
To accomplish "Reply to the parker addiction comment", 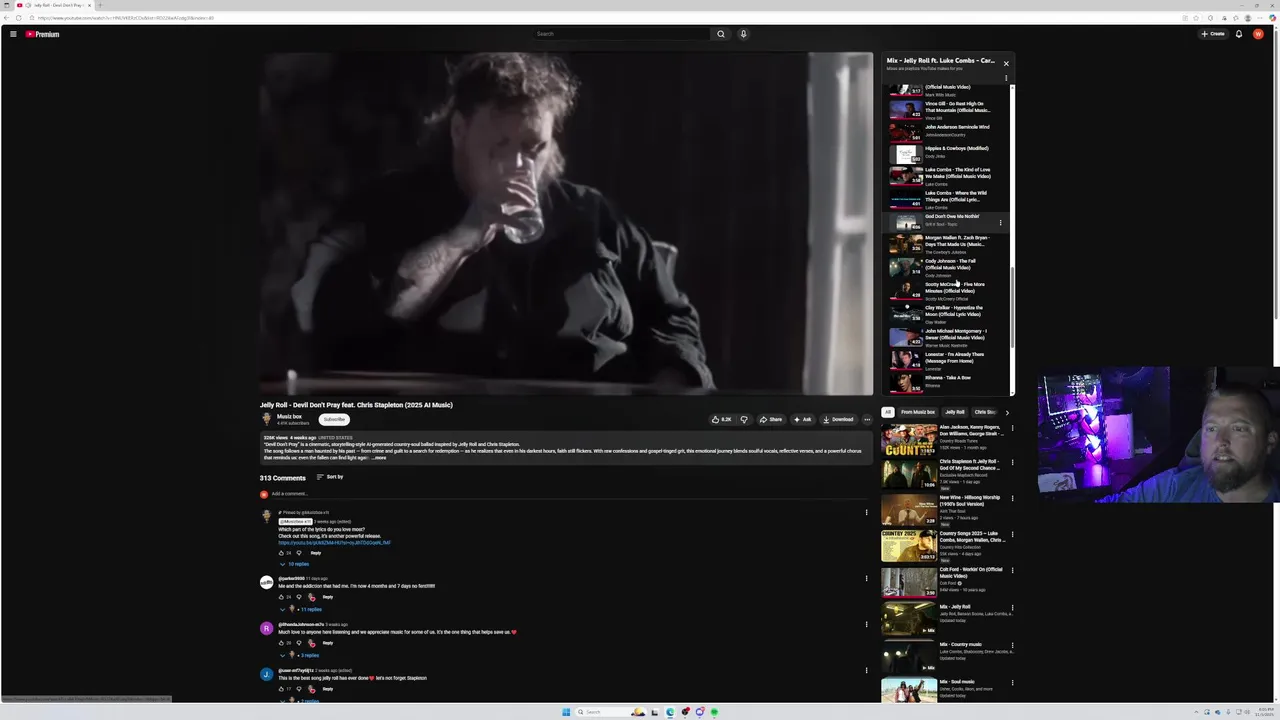I will pyautogui.click(x=327, y=597).
